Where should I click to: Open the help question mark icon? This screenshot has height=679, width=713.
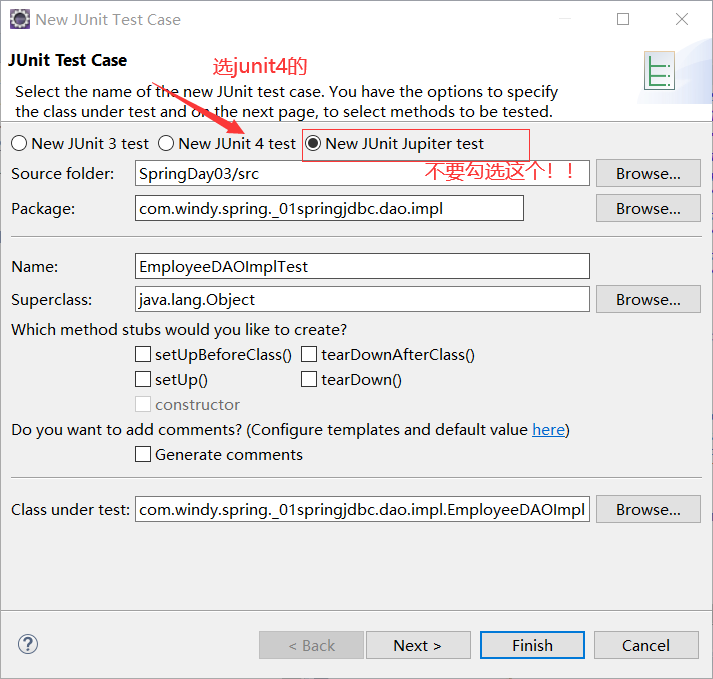(28, 644)
